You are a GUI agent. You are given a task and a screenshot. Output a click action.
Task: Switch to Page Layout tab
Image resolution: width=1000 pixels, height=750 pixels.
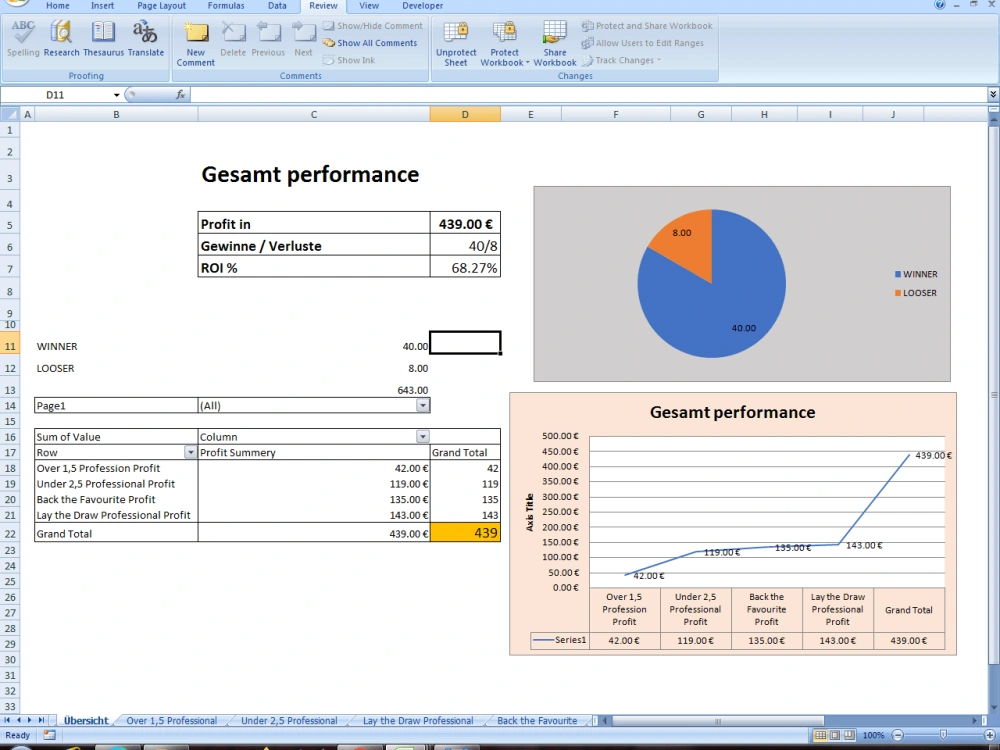[x=161, y=6]
